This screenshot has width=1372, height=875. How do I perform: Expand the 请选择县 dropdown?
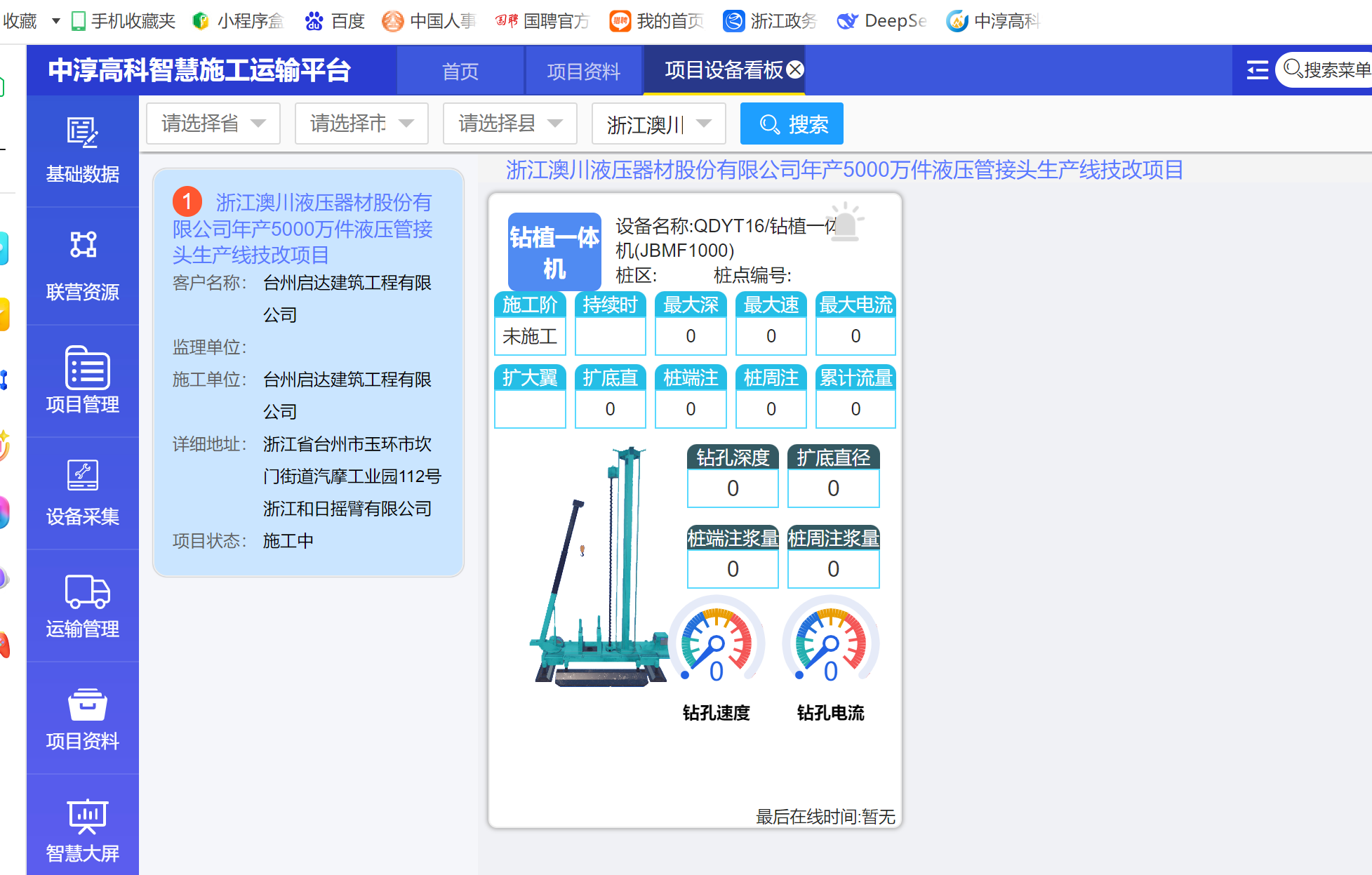(x=510, y=124)
